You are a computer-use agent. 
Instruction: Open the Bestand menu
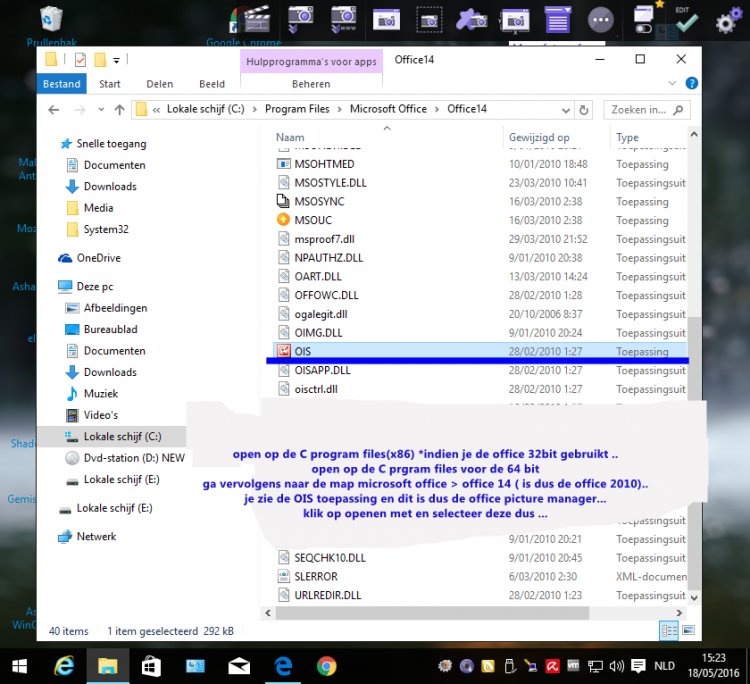point(61,84)
